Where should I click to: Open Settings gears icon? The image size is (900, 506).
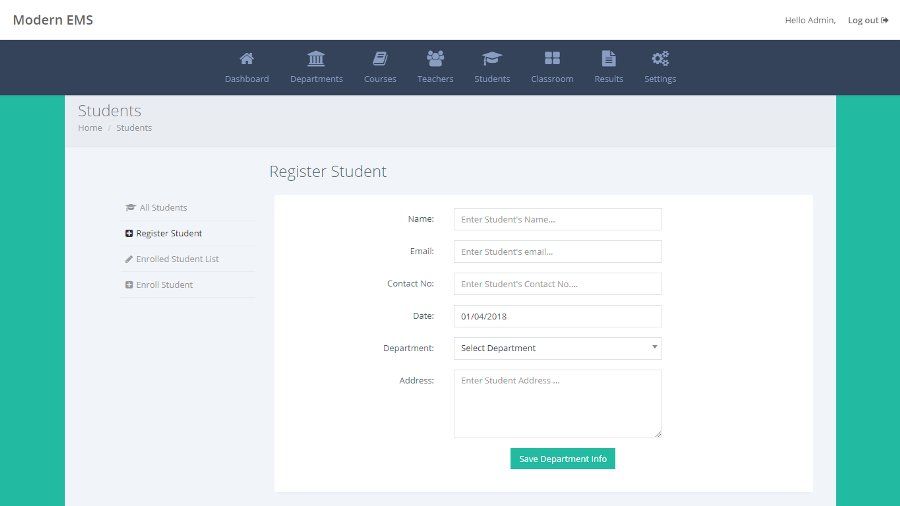click(x=660, y=59)
